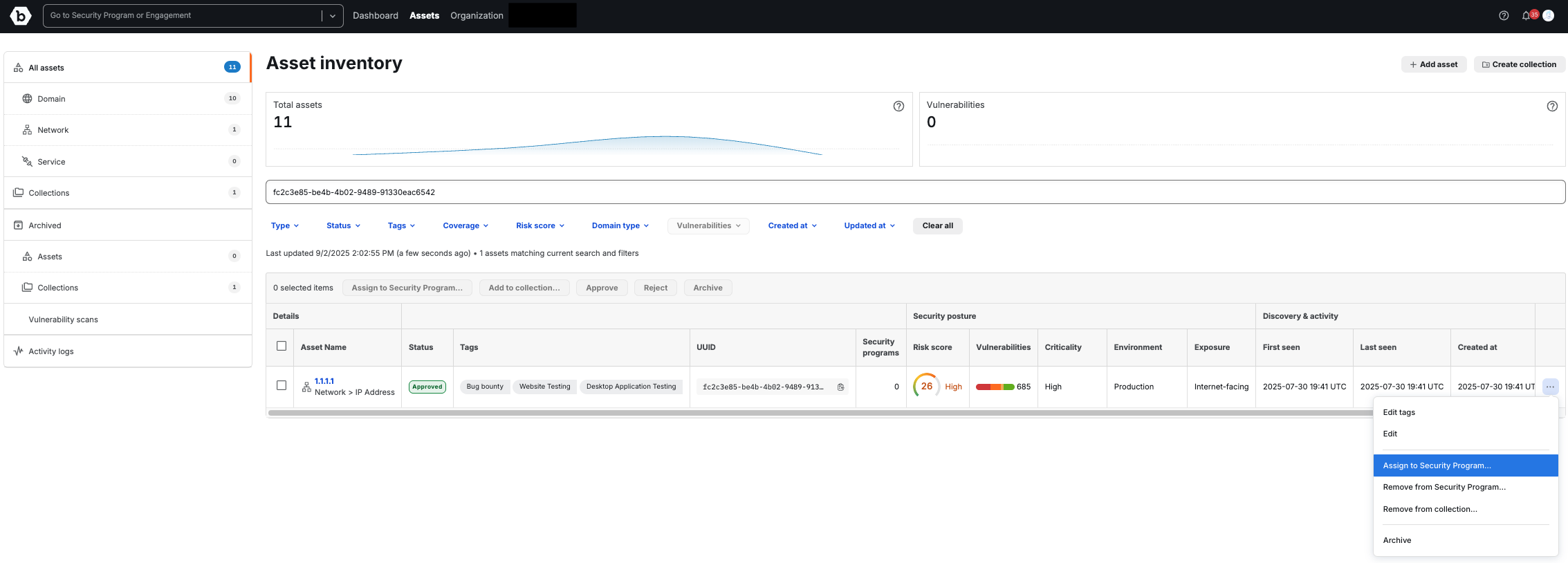Click the Bugcrowd logo icon
The width and height of the screenshot is (1568, 563).
point(21,15)
